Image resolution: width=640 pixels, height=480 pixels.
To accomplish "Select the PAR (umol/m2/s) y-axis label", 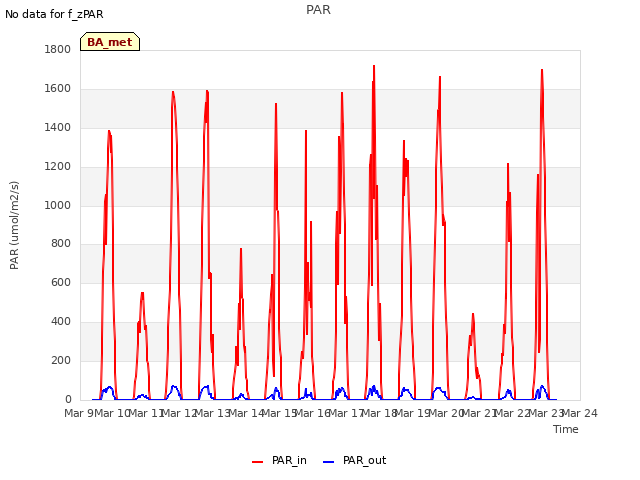I will [14, 225].
